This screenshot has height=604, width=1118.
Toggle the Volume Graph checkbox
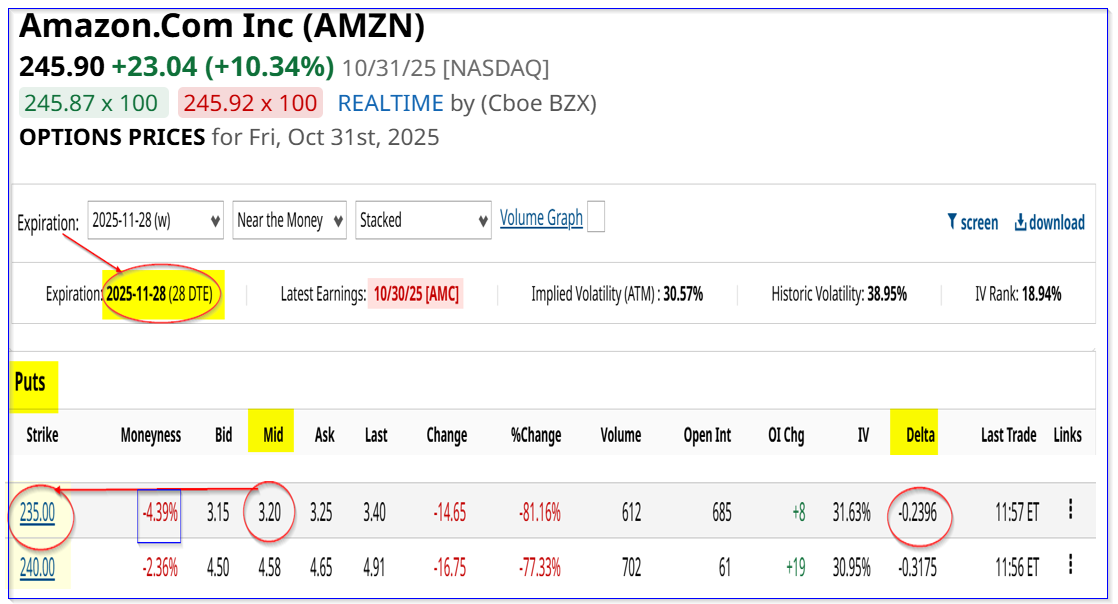596,218
